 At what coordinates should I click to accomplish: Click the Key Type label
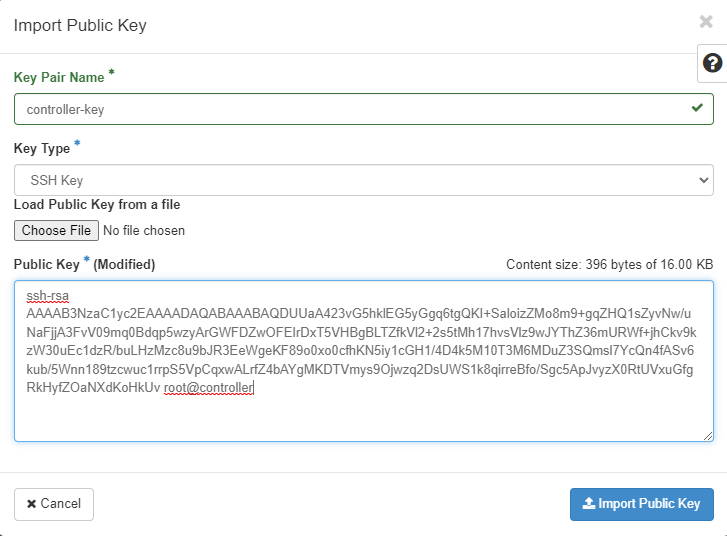click(x=42, y=148)
